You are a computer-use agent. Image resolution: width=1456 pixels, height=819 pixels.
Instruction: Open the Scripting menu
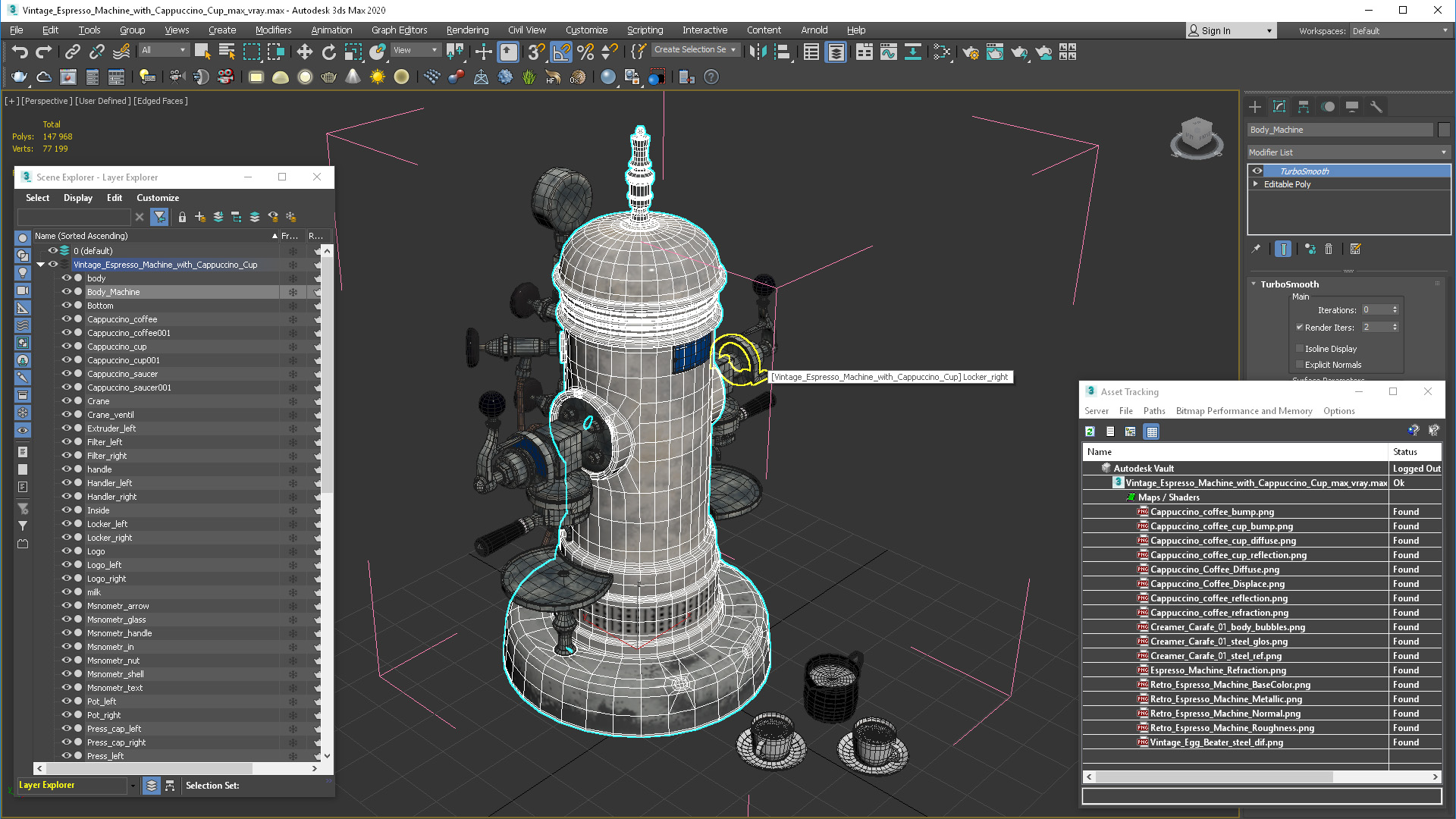point(645,30)
